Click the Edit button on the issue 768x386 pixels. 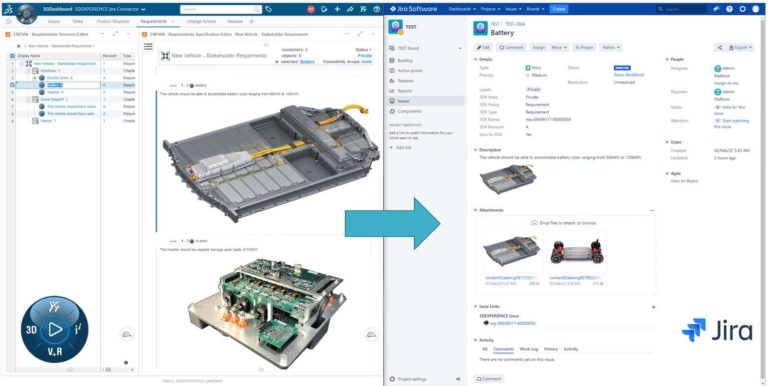coord(483,48)
